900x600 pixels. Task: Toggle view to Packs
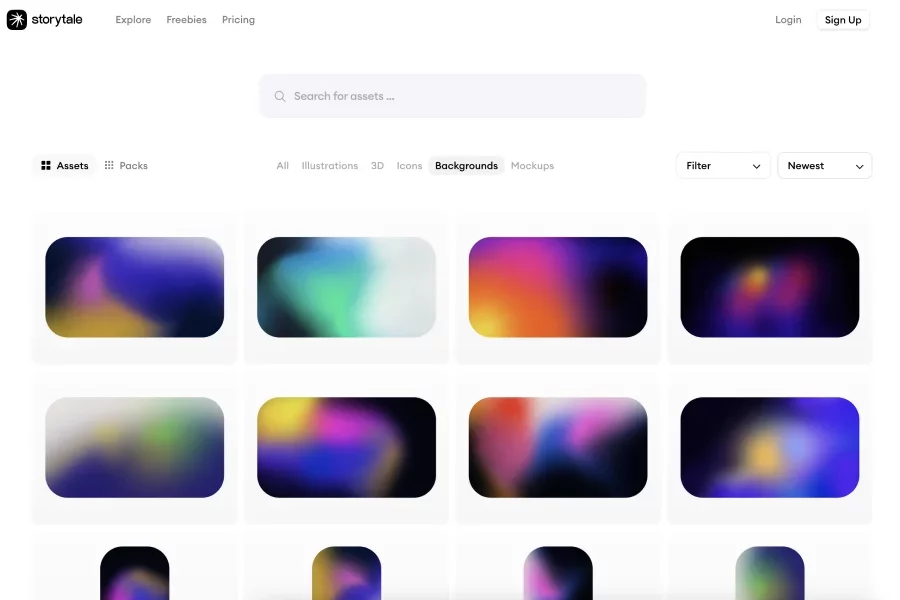(134, 166)
